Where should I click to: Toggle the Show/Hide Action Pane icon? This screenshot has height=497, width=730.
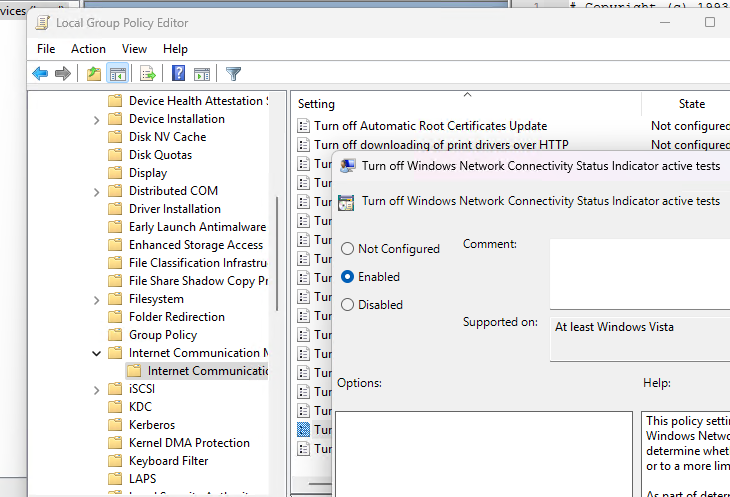[x=201, y=73]
